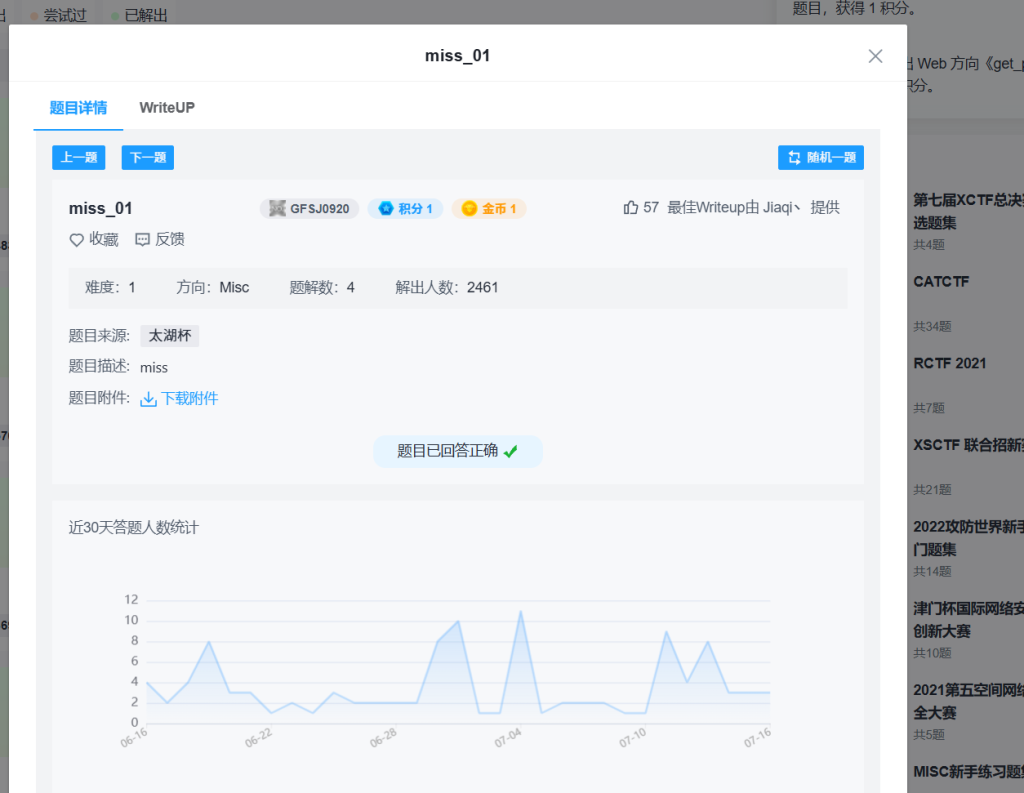Go to next challenge 下一题

pyautogui.click(x=148, y=158)
